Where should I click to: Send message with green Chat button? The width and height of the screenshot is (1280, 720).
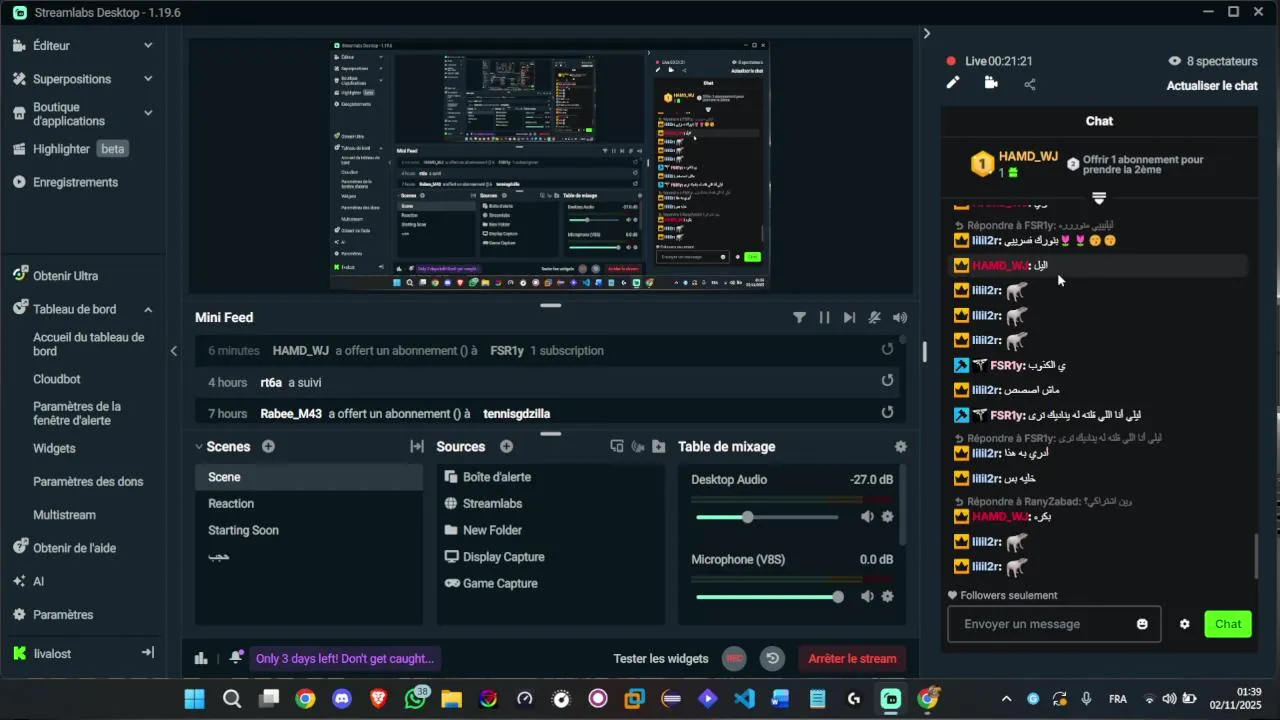(1228, 624)
